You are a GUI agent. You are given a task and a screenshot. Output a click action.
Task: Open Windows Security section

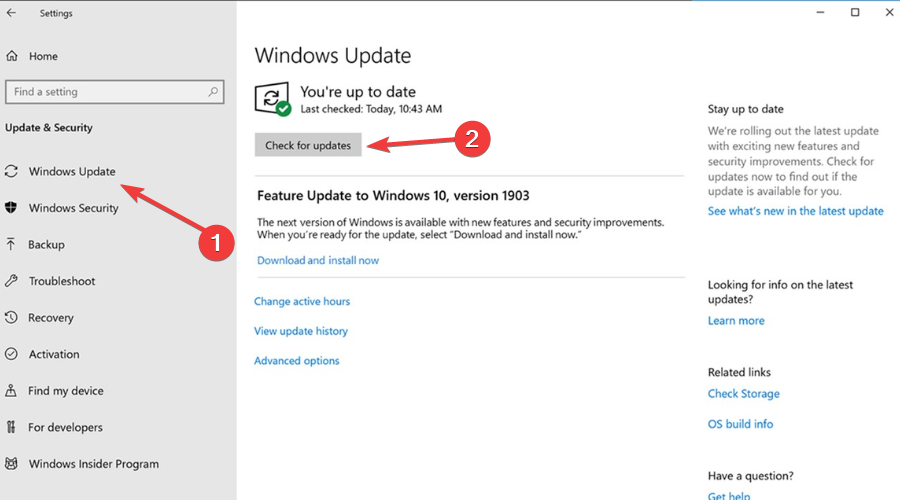click(x=73, y=208)
